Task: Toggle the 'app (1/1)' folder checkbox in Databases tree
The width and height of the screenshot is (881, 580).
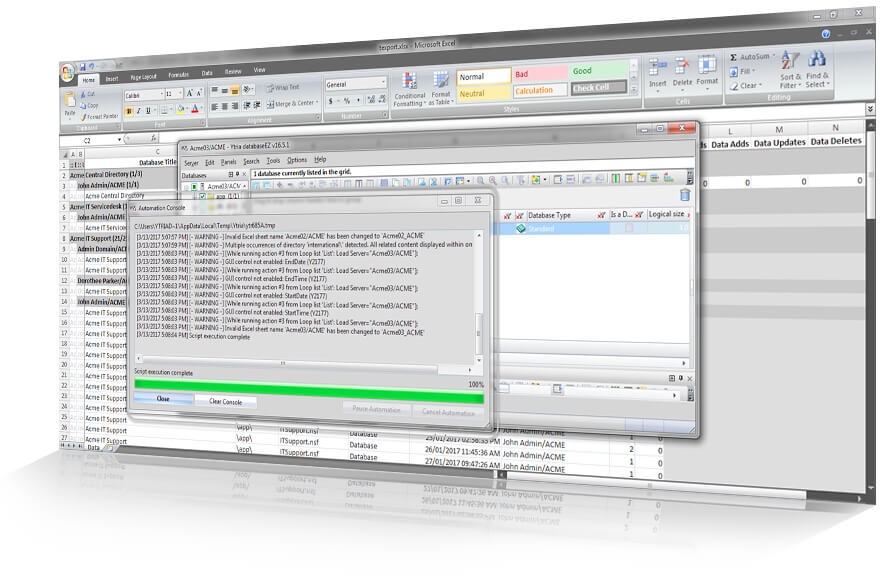Action: [202, 197]
